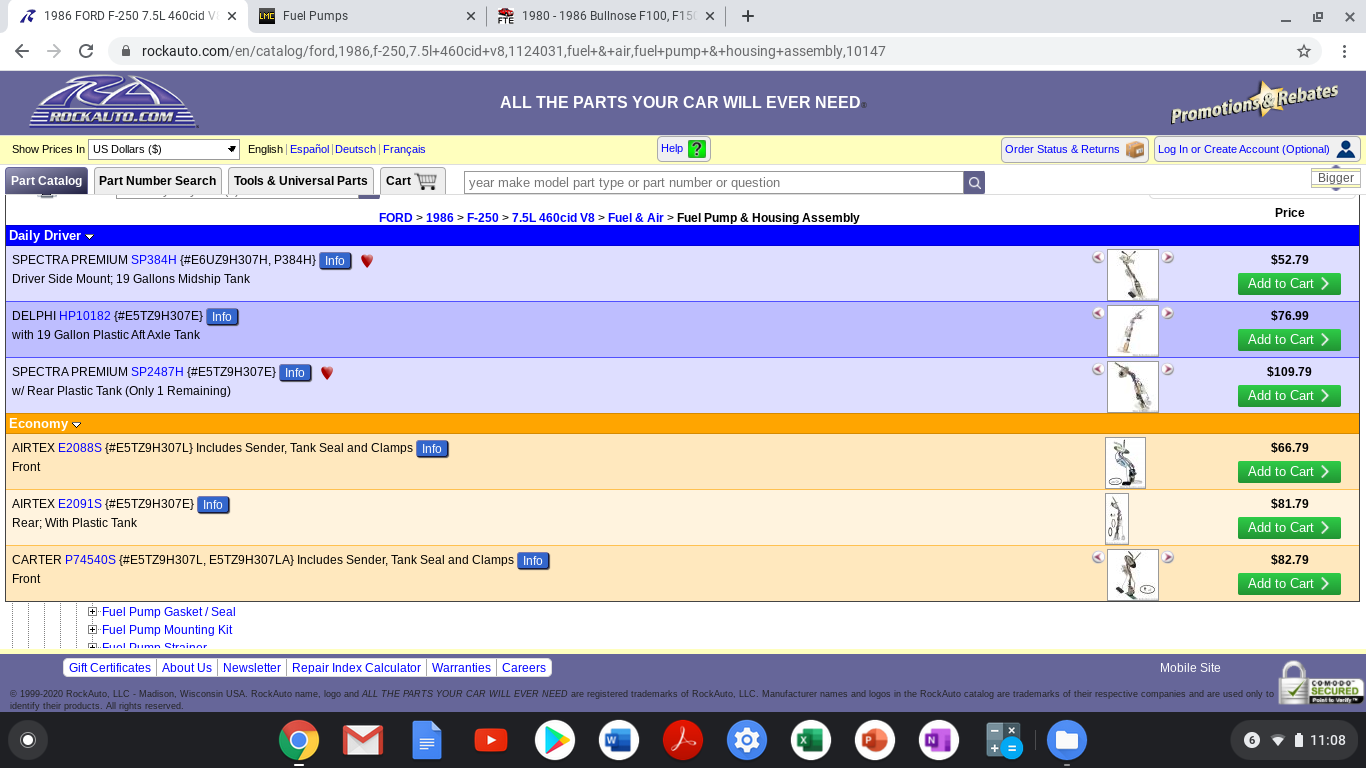
Task: Click next-image arrow for SPECTRA SP384H thumbnail
Action: point(1167,258)
